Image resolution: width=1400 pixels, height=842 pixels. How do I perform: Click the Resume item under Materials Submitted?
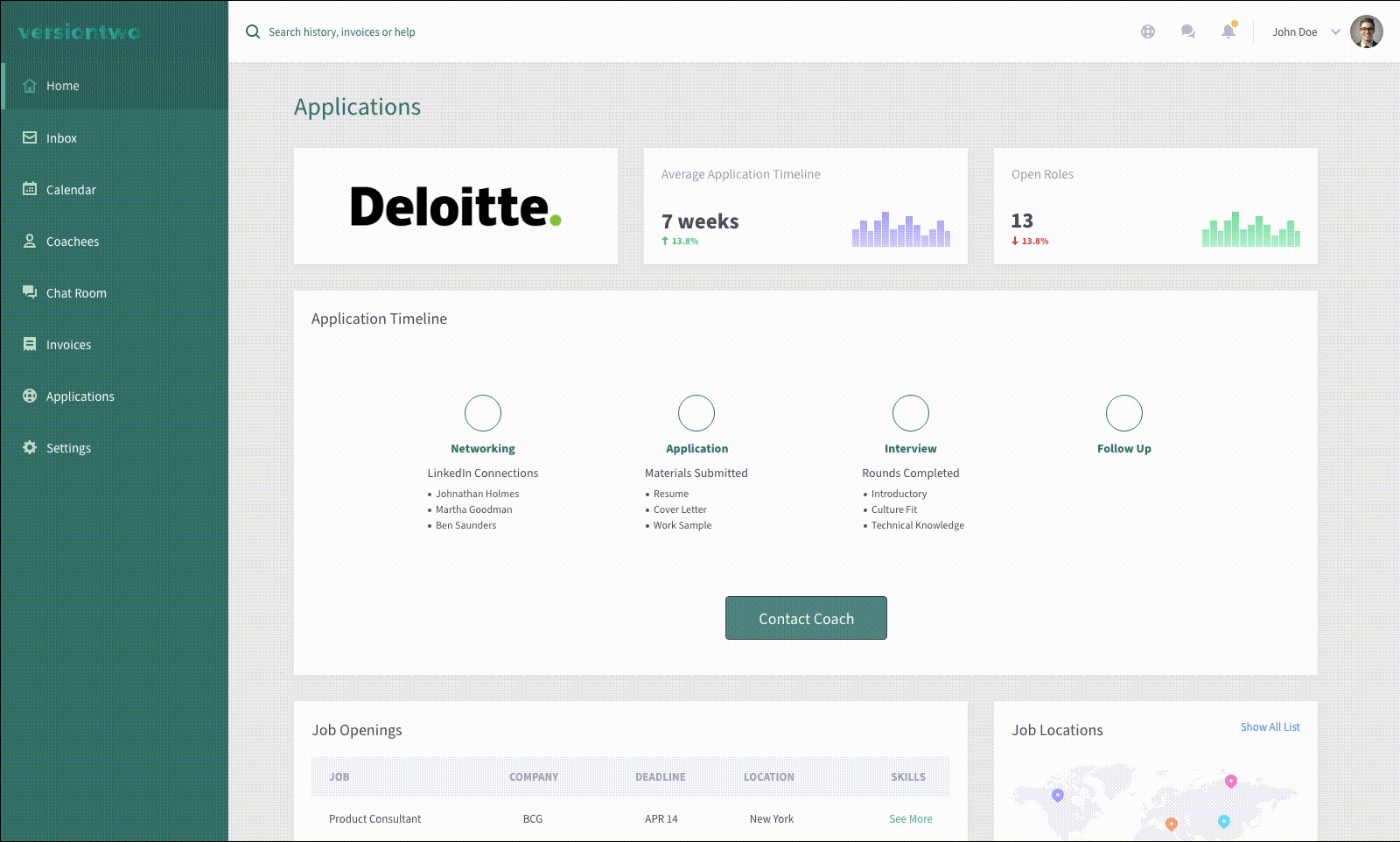click(x=671, y=494)
